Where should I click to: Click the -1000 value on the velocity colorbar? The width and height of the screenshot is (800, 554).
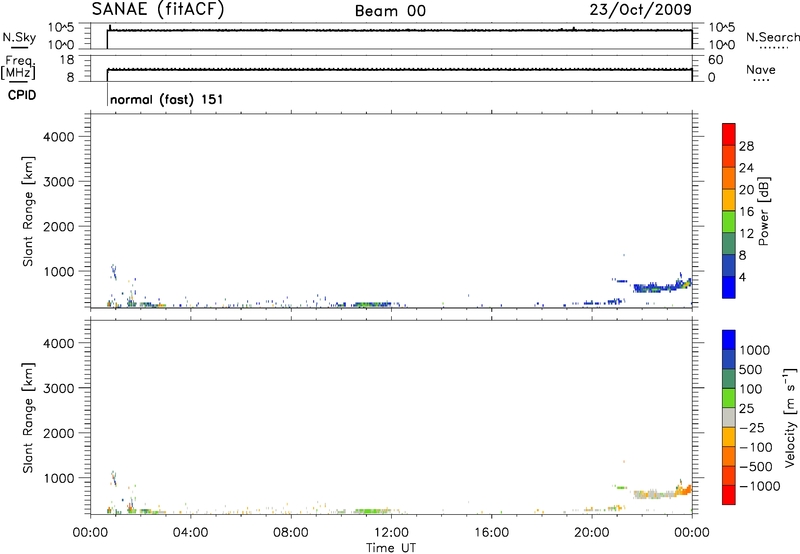coord(759,486)
